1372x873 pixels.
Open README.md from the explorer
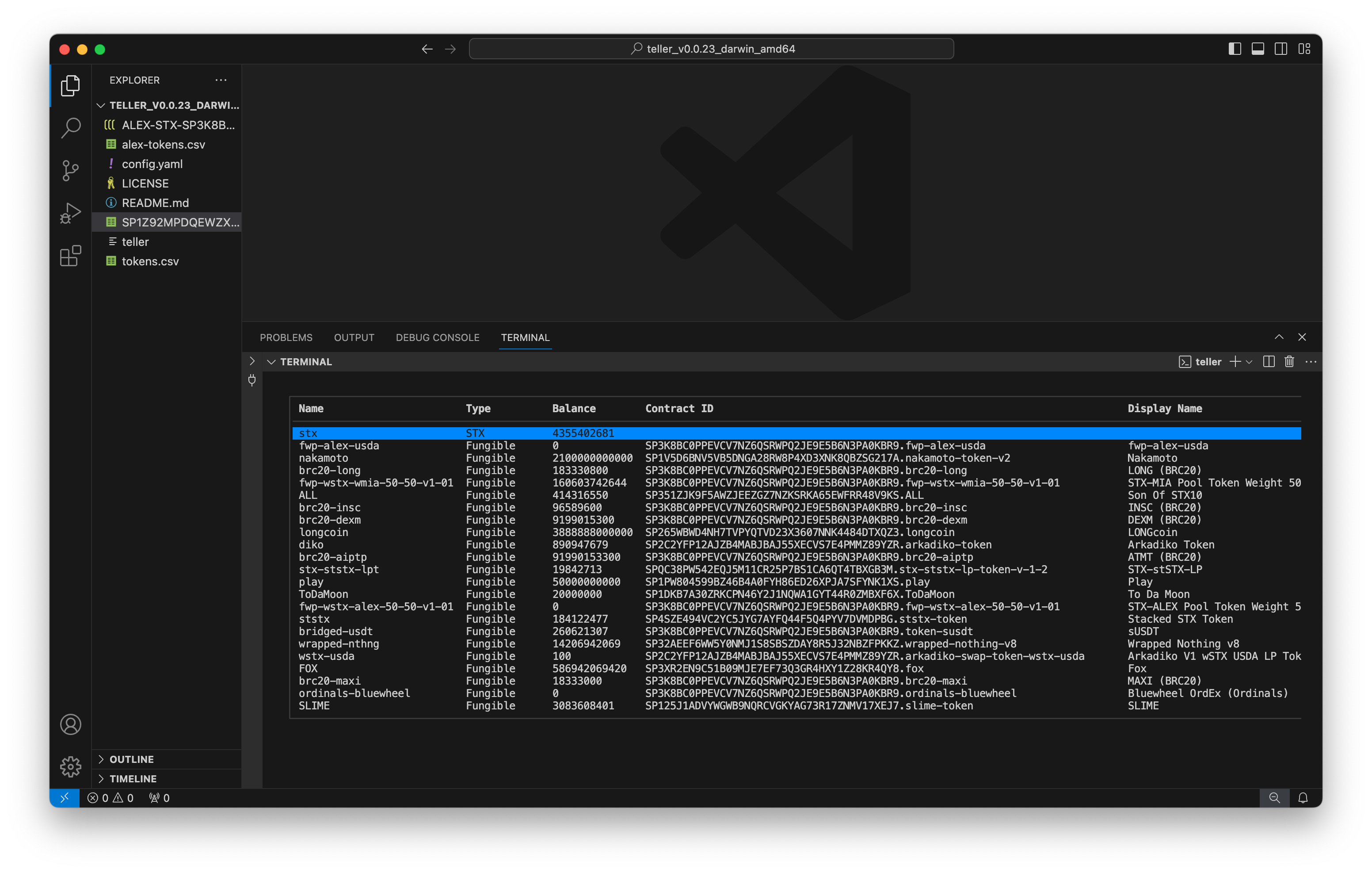pyautogui.click(x=155, y=203)
